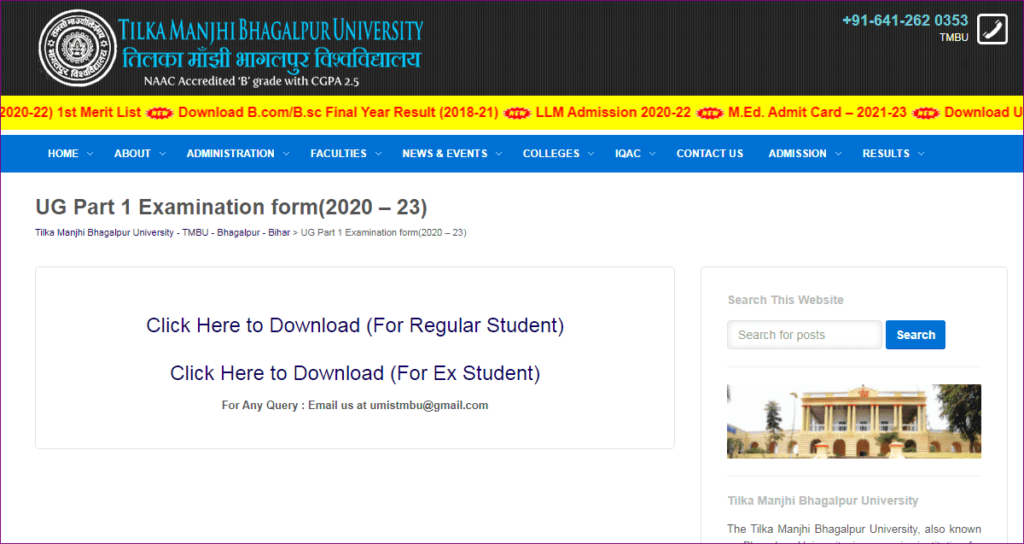Open the Colleges menu

tap(557, 153)
